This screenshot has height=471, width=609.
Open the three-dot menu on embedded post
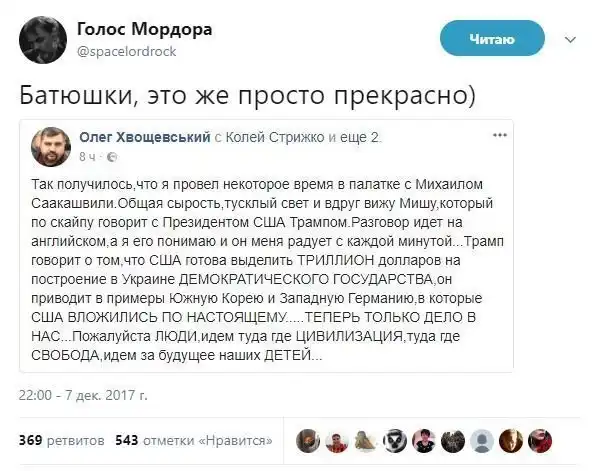pyautogui.click(x=500, y=134)
